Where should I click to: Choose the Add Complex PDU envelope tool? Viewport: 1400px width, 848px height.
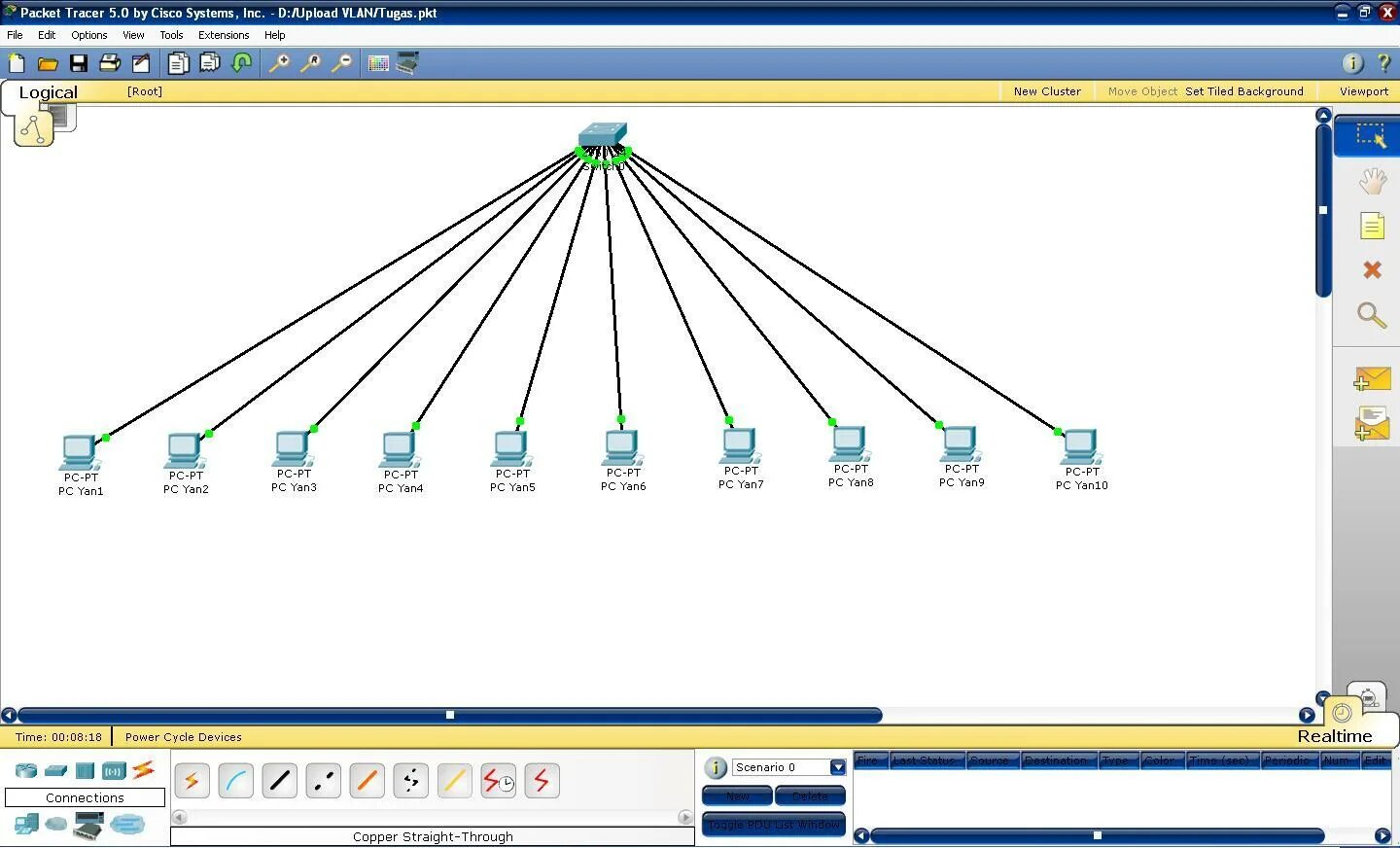click(x=1372, y=424)
